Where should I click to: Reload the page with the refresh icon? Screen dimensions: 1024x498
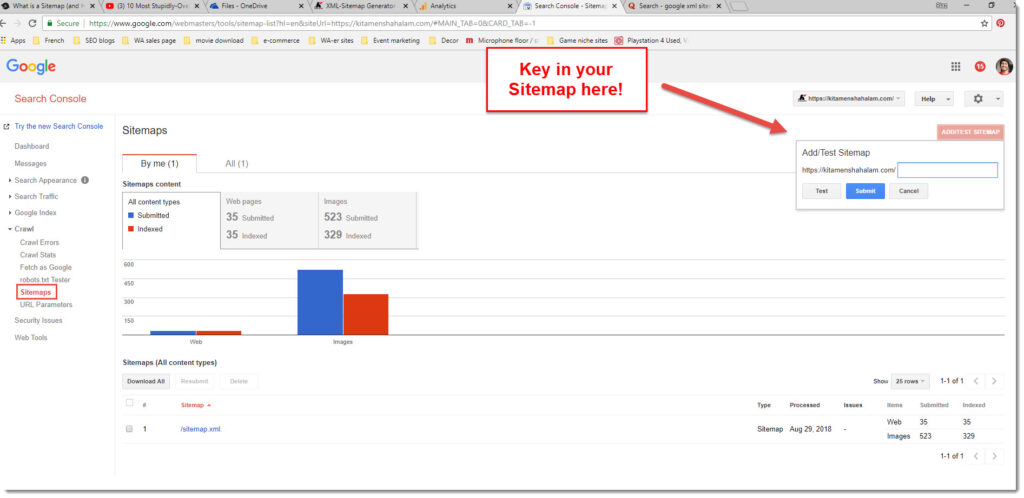pyautogui.click(x=32, y=23)
